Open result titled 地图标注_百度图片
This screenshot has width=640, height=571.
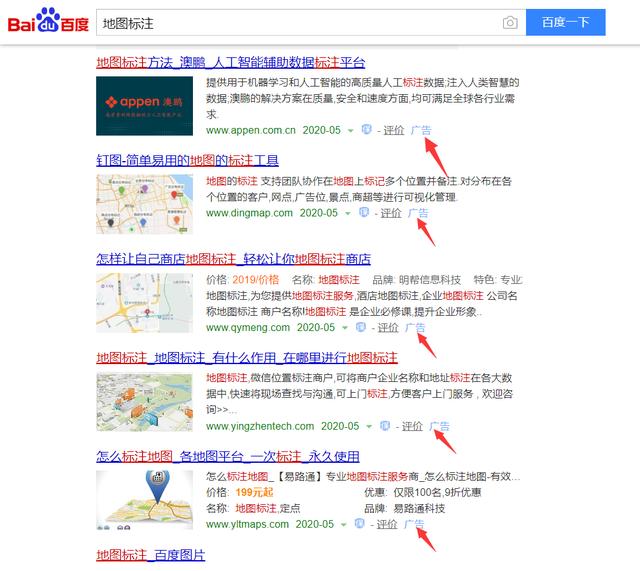click(151, 555)
